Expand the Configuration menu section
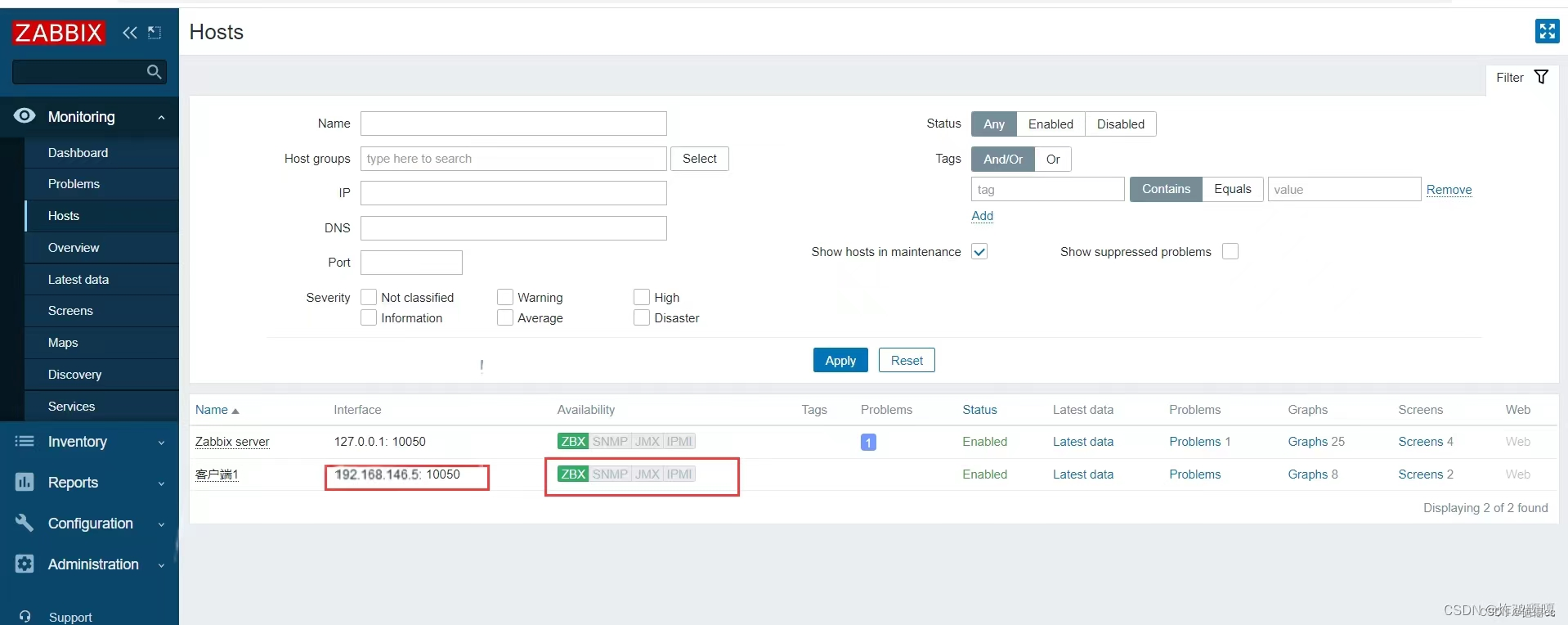Viewport: 1568px width, 625px height. 161,524
